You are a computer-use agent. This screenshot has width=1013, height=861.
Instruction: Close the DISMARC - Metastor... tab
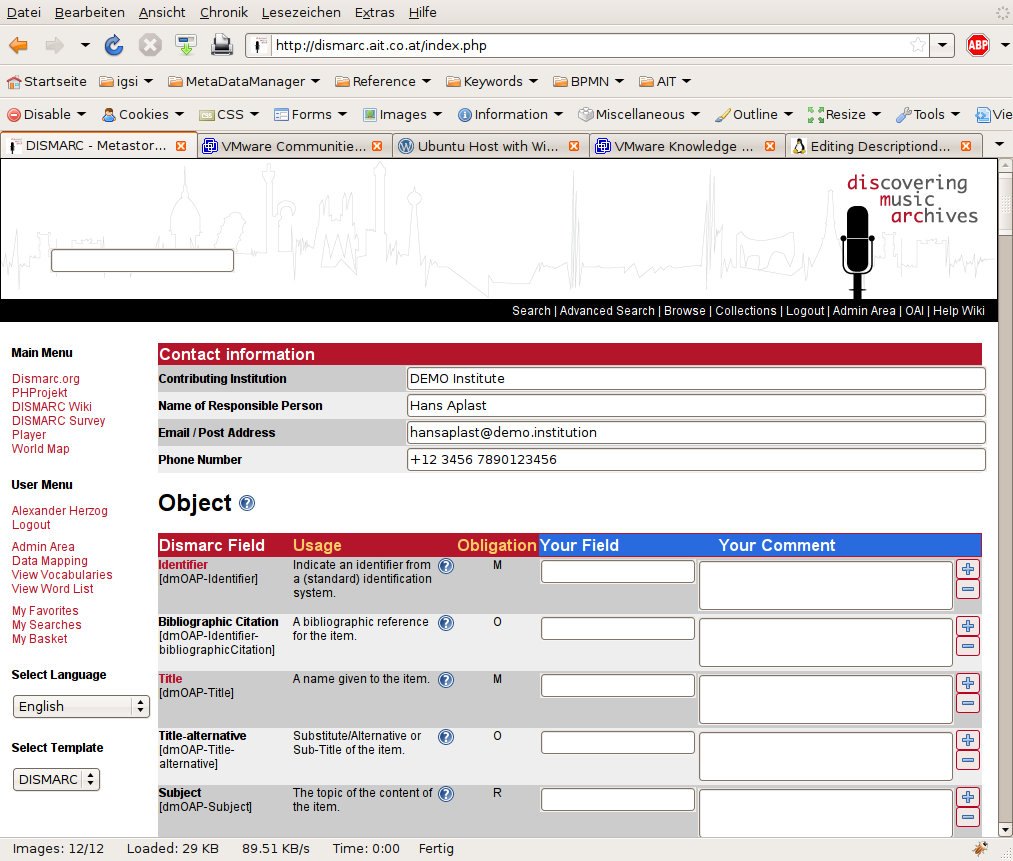[182, 146]
